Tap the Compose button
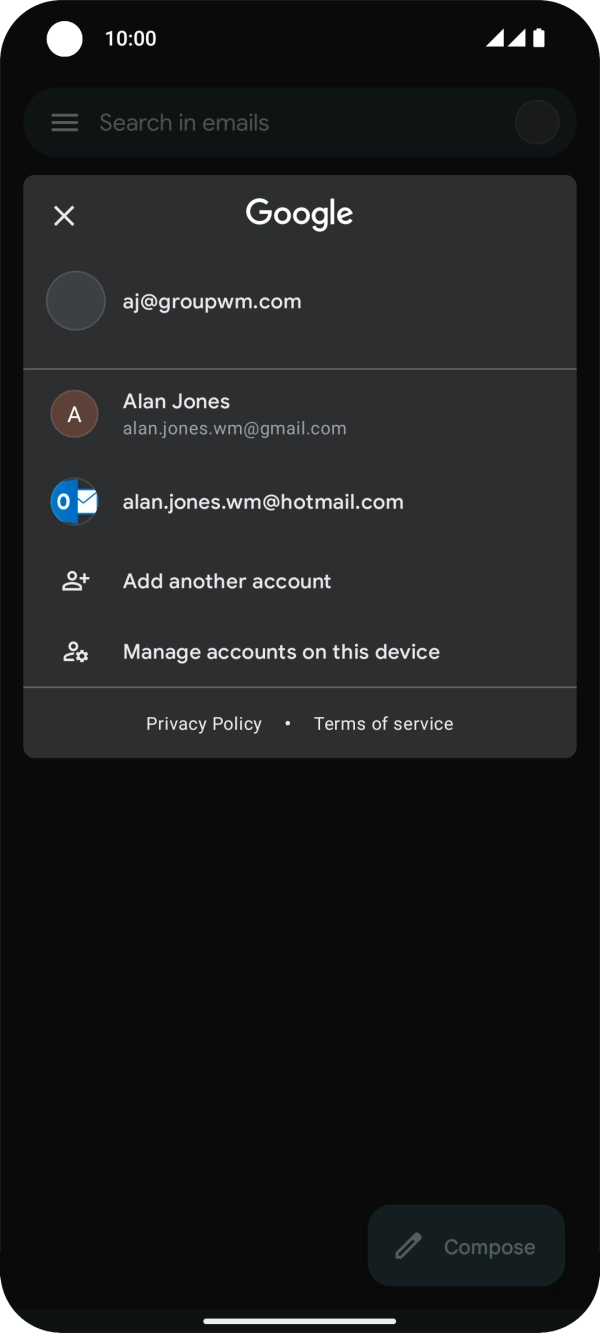Screen dimensions: 600x1333 tap(467, 1246)
